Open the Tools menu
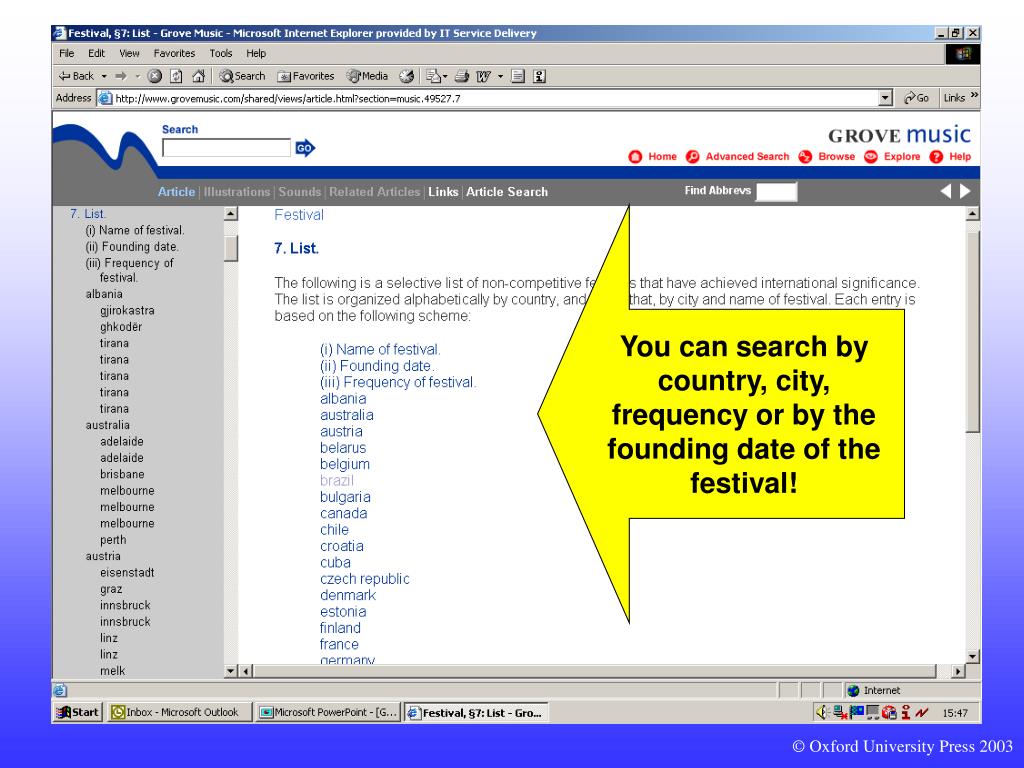Viewport: 1024px width, 768px height. [221, 54]
